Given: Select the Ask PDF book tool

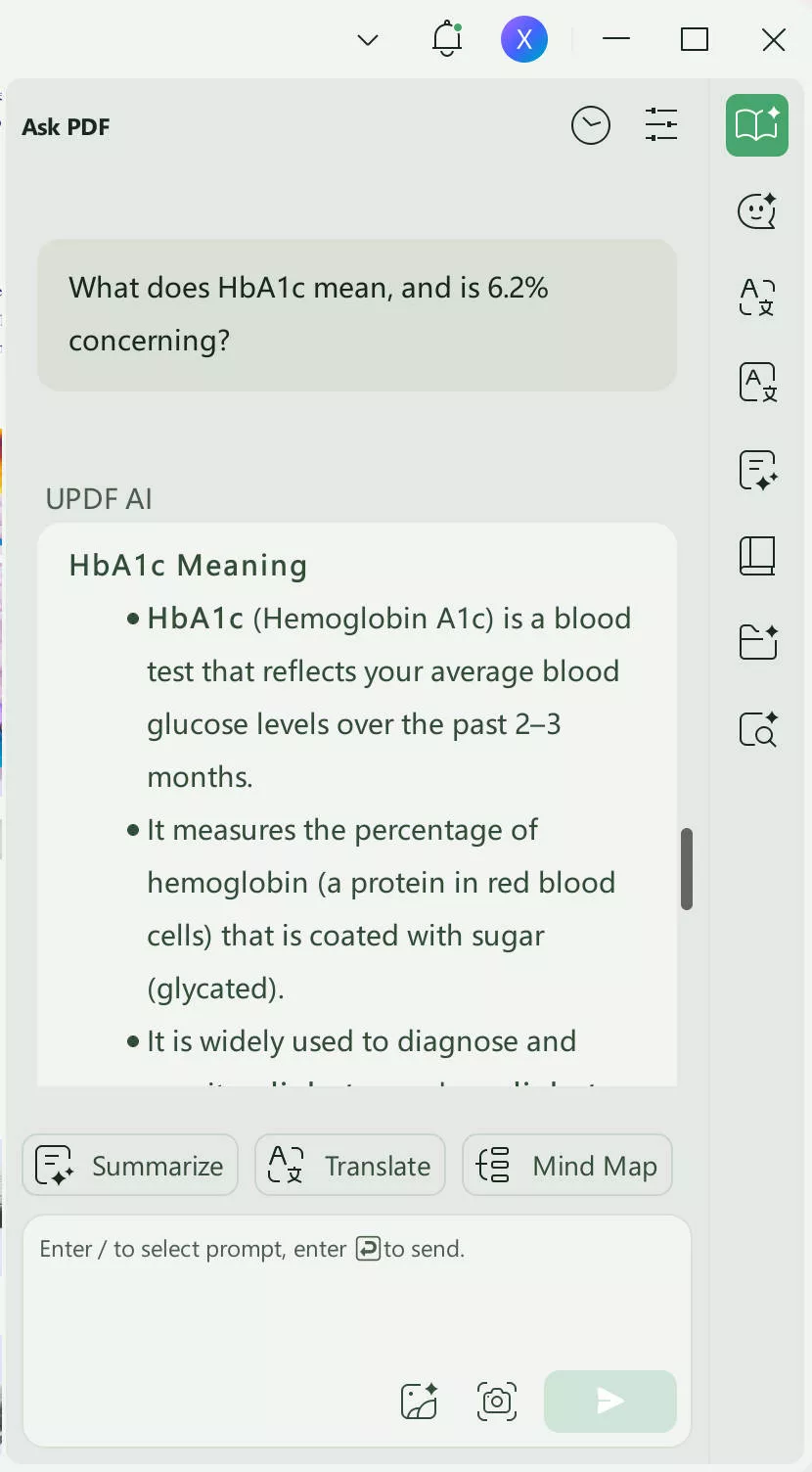Looking at the screenshot, I should point(756,125).
